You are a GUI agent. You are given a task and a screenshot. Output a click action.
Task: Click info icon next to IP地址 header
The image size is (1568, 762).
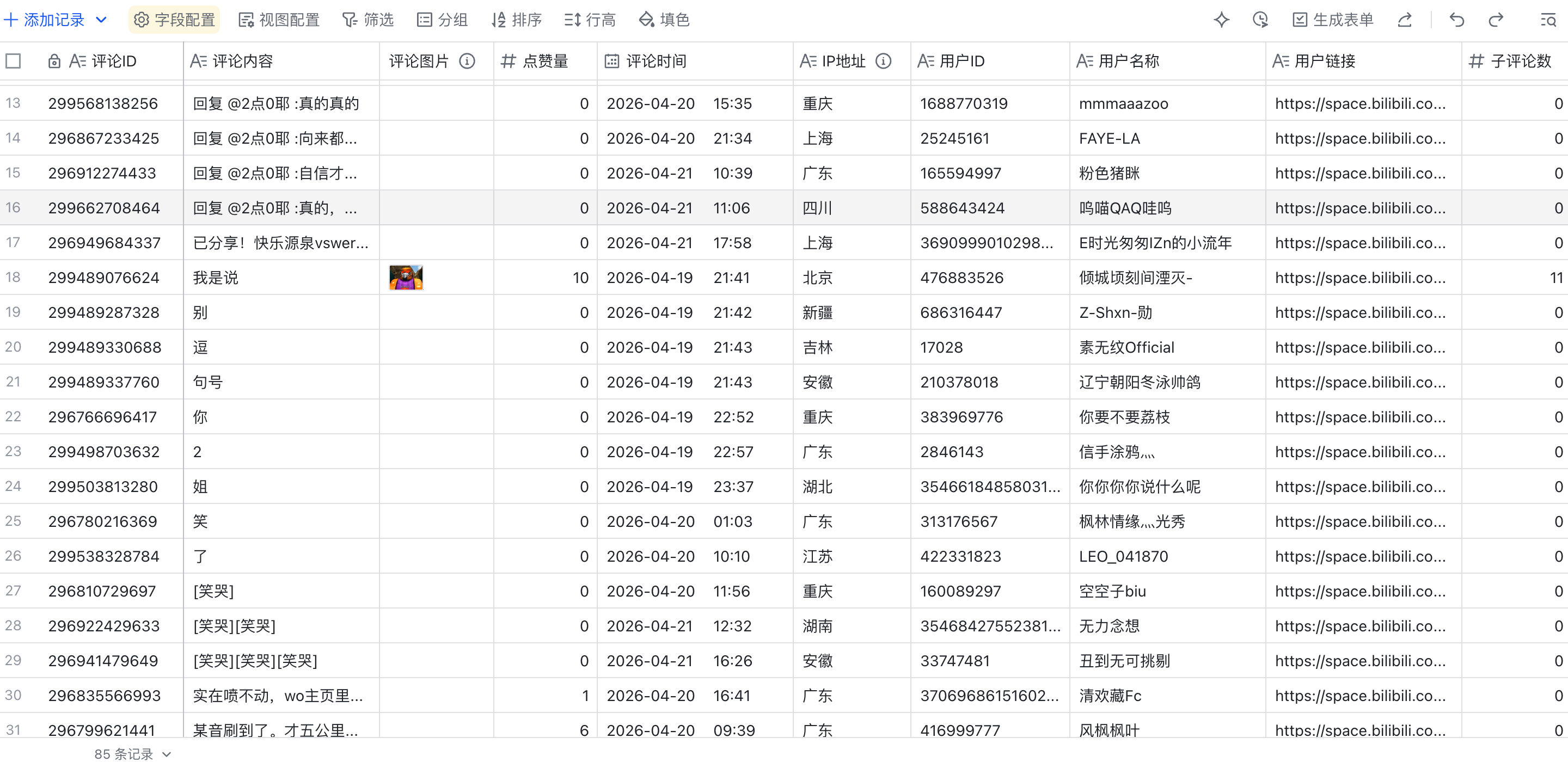point(883,61)
